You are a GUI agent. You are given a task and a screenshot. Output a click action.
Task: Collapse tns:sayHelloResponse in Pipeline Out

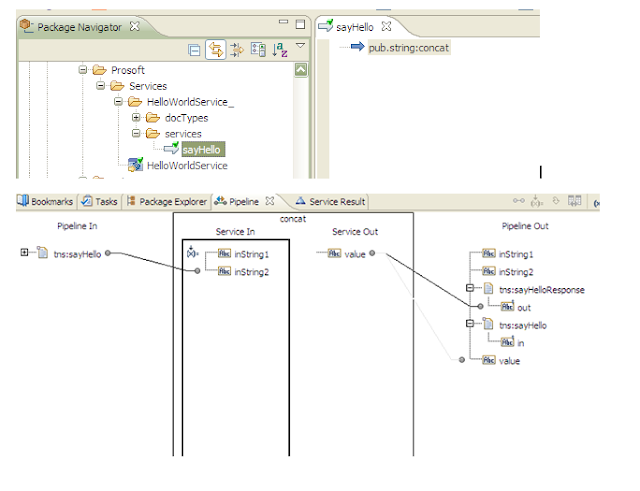click(470, 288)
